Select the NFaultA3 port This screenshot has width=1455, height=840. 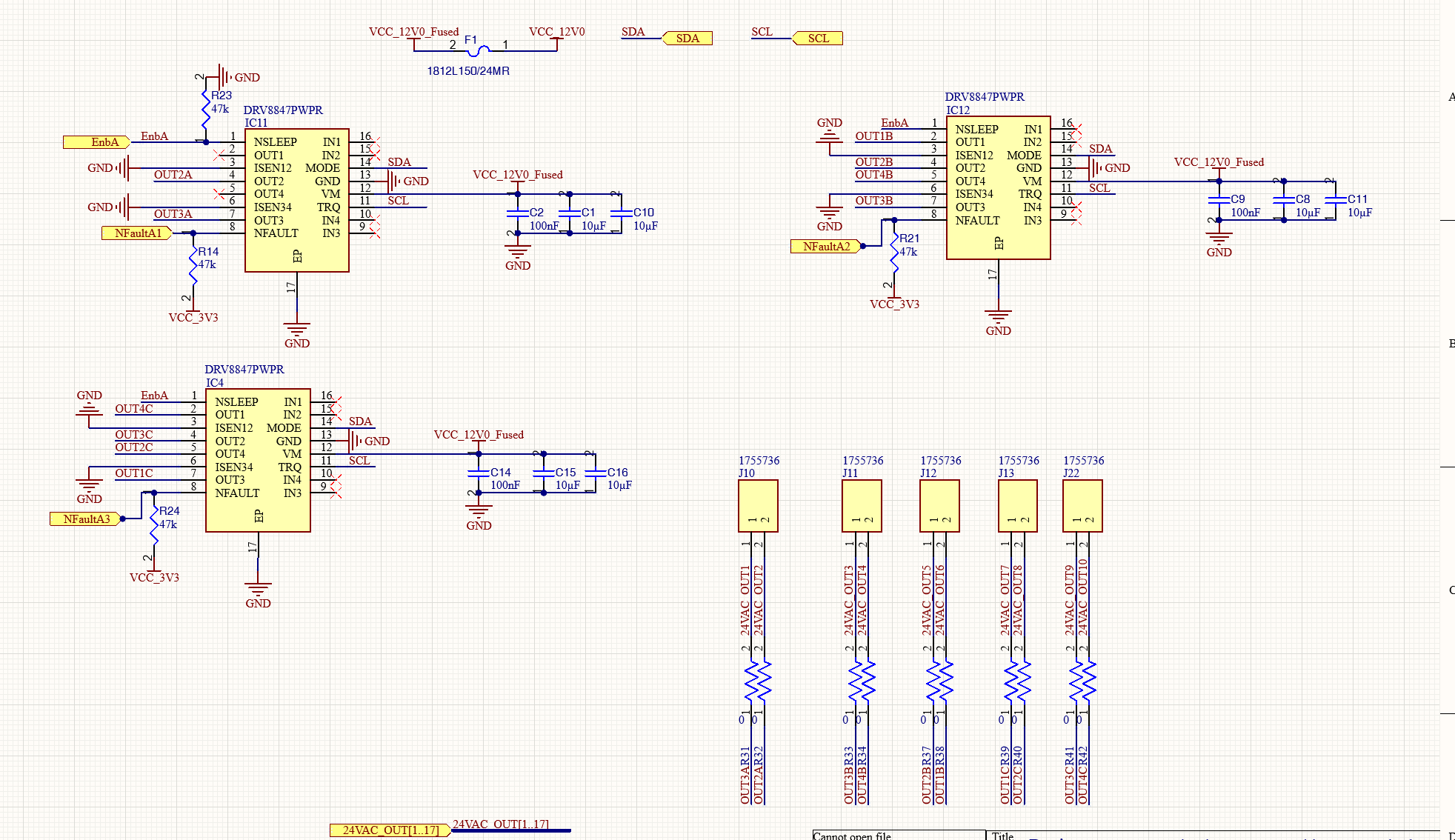tap(85, 519)
